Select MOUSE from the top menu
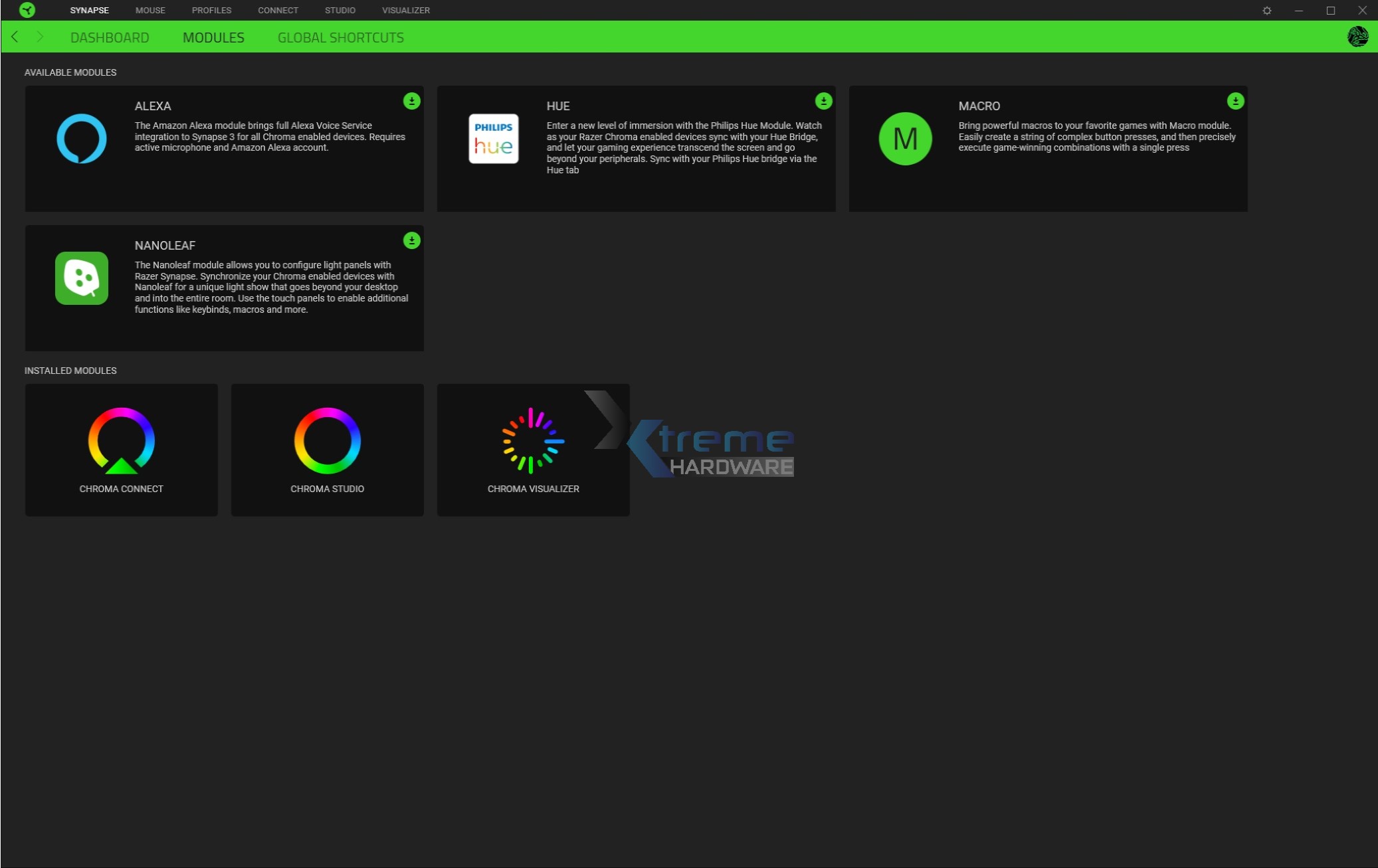 point(150,10)
